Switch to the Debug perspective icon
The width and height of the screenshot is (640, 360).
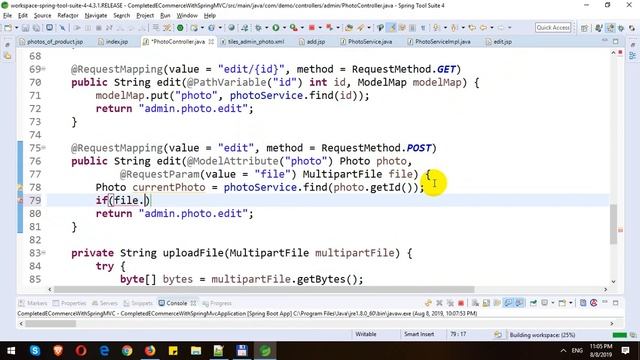621,28
